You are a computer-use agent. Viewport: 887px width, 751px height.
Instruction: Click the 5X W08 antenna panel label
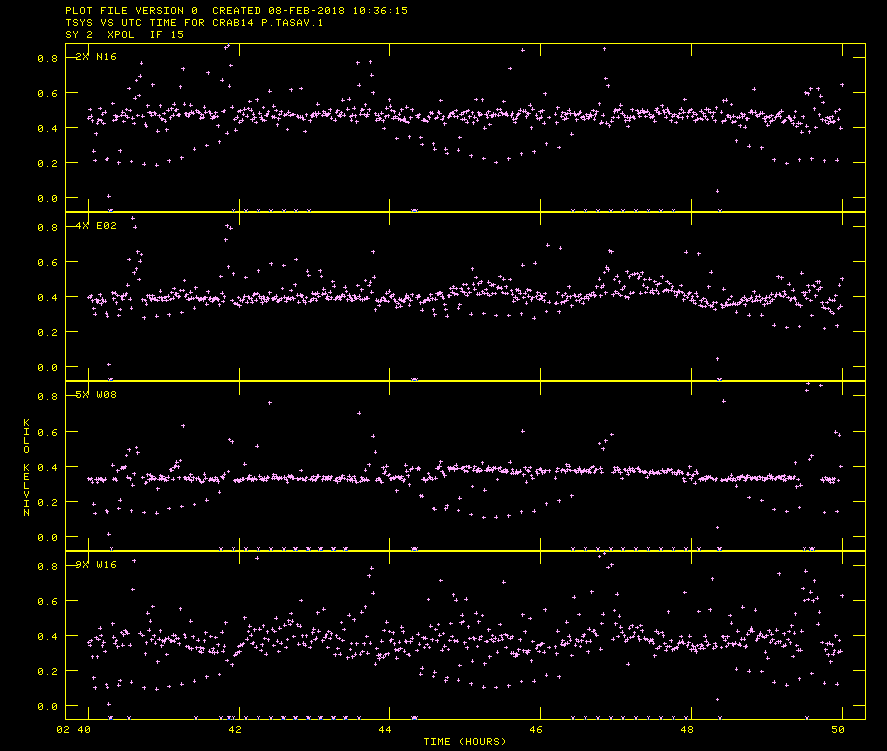[97, 395]
